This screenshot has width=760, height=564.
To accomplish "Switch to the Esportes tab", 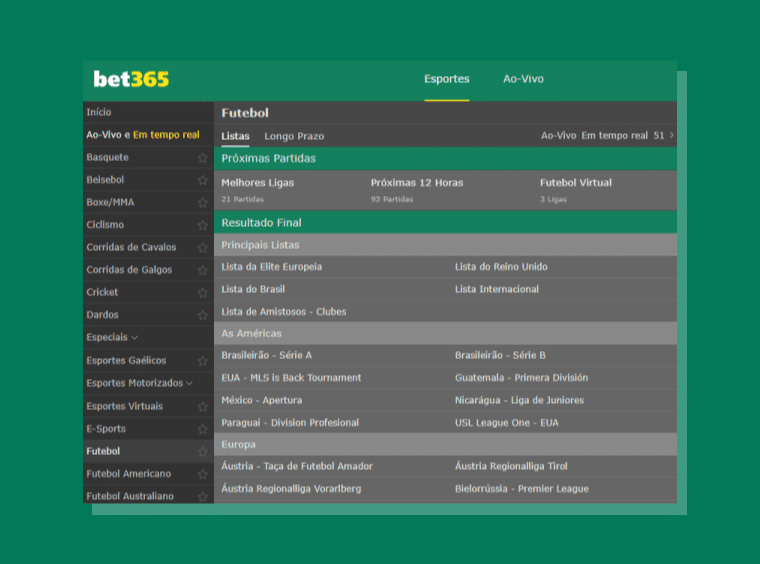I will coord(446,79).
